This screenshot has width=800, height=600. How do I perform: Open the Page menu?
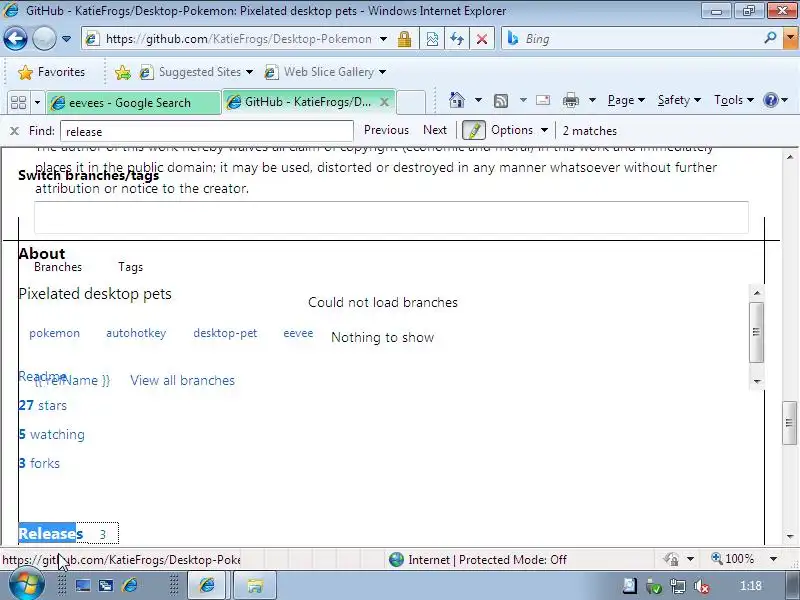pos(626,100)
